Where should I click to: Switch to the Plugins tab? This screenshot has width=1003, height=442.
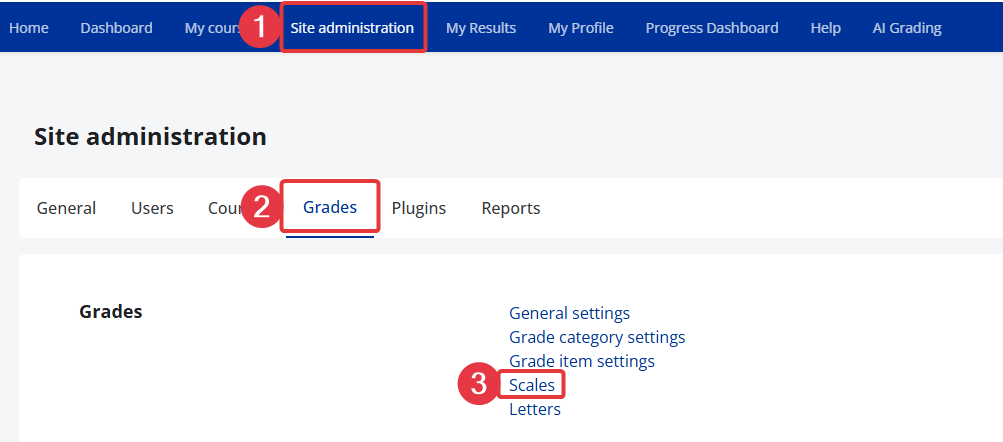tap(418, 208)
